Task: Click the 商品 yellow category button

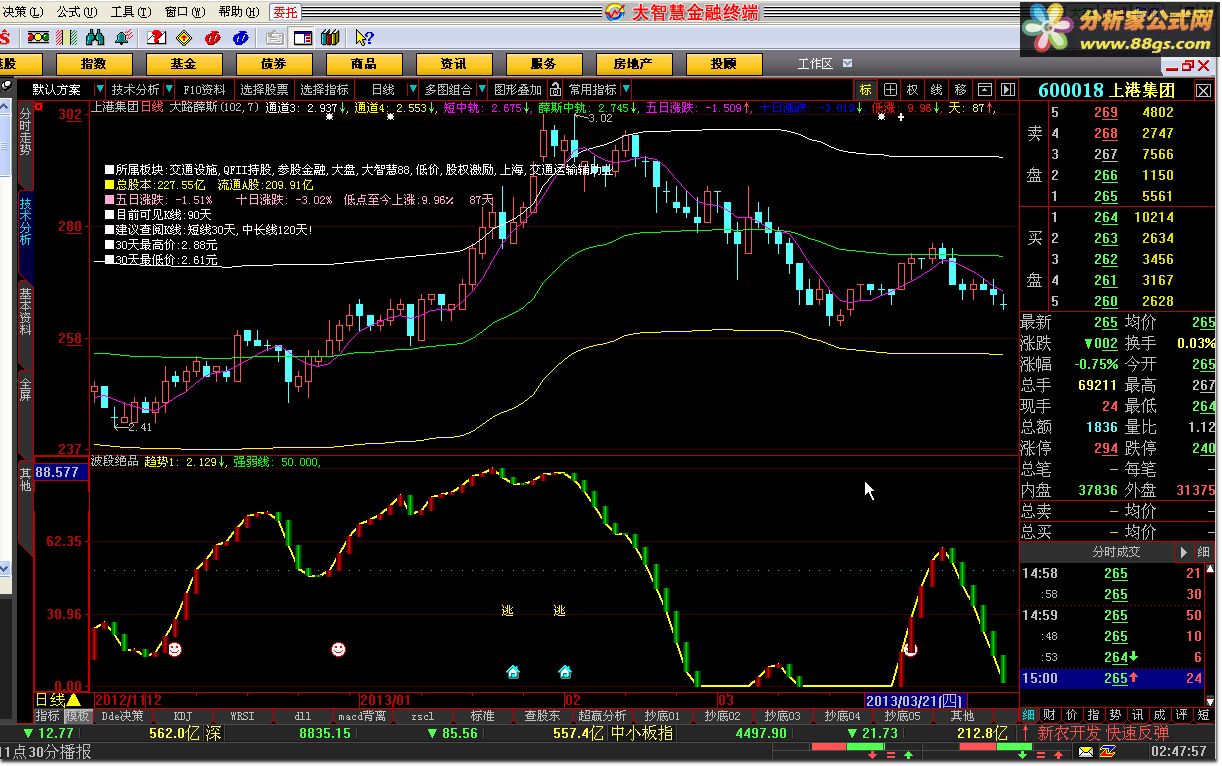Action: (364, 63)
